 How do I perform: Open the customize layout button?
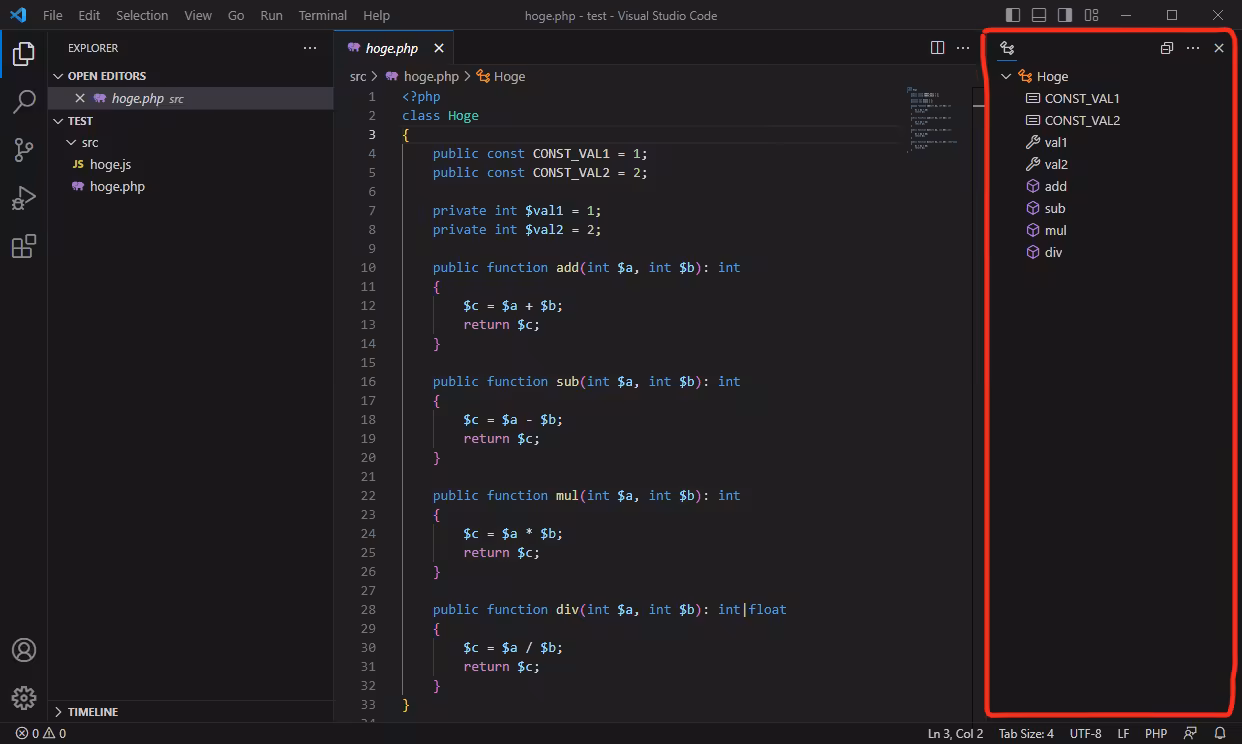coord(1091,15)
